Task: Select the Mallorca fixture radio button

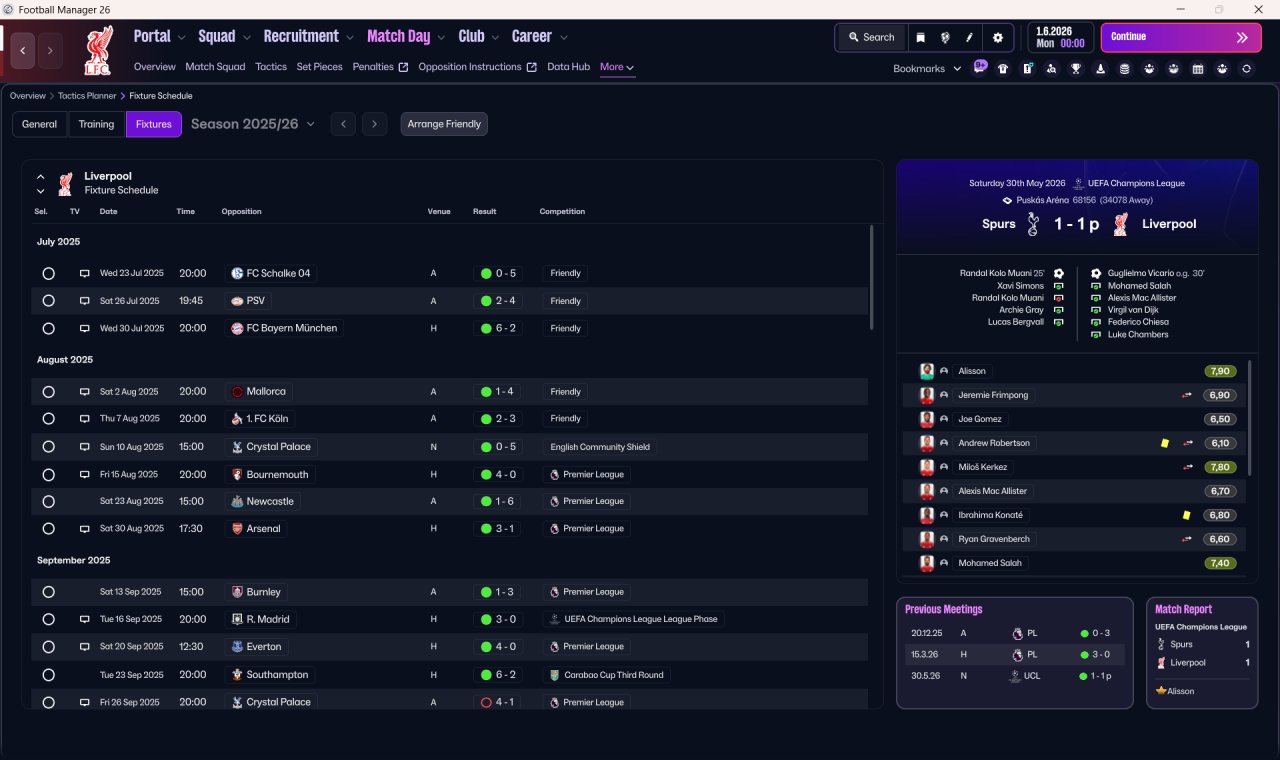Action: click(48, 392)
